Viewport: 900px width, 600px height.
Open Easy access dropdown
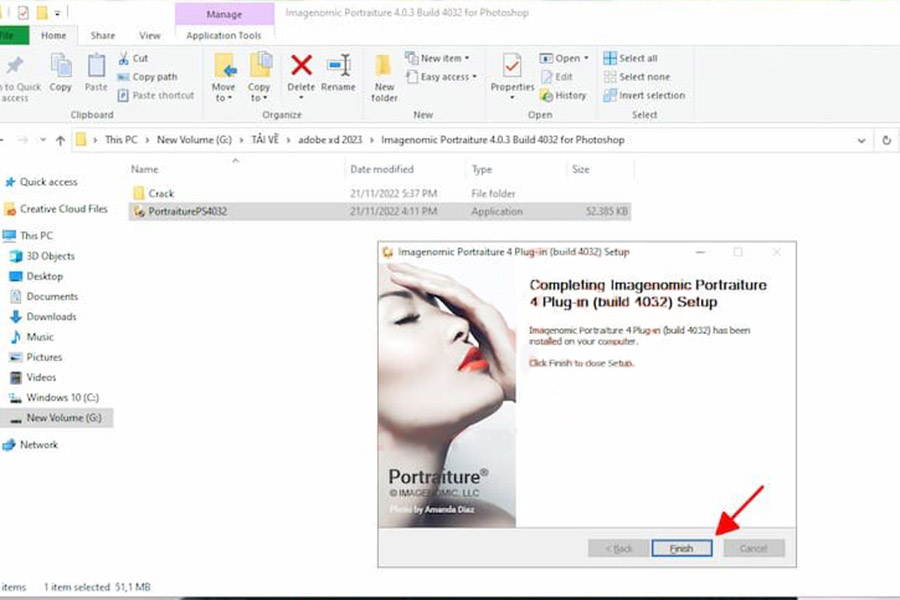pos(441,76)
